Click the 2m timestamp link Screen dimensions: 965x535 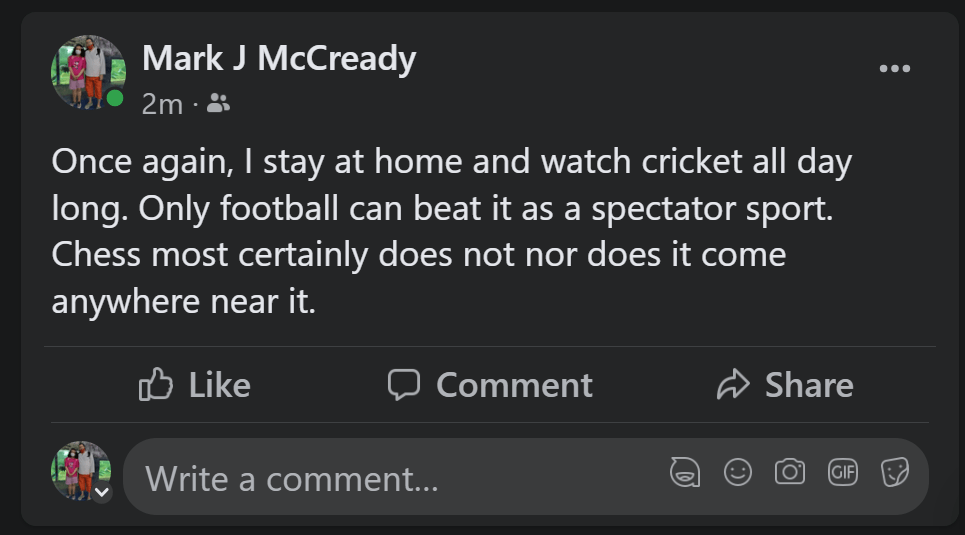point(161,103)
